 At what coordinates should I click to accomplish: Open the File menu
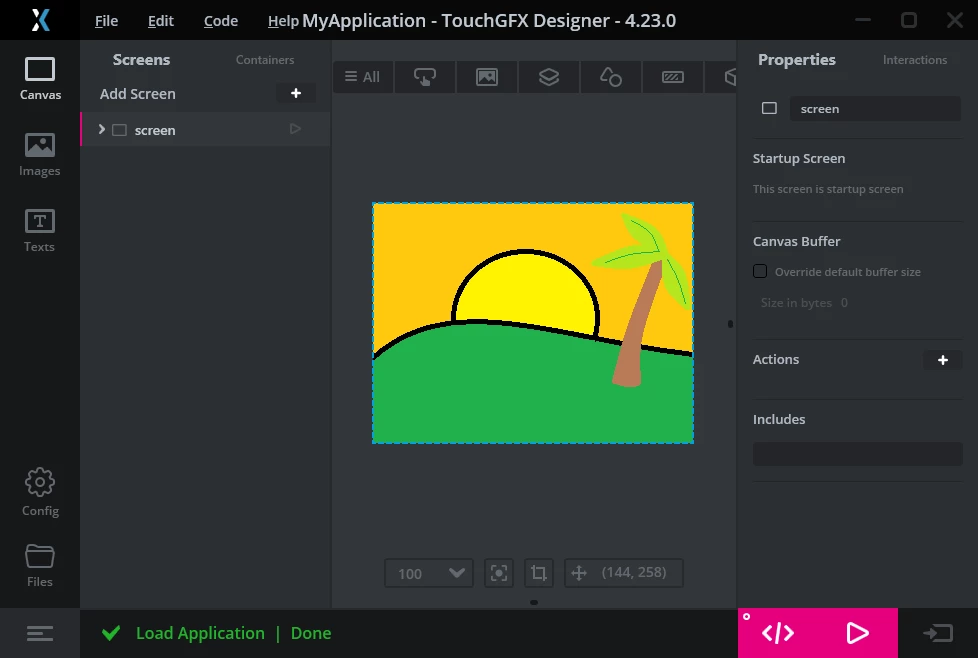click(x=106, y=21)
